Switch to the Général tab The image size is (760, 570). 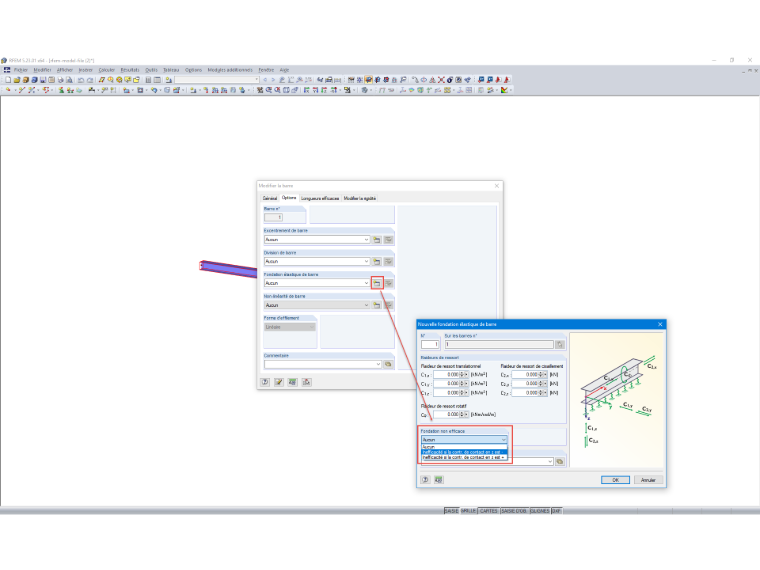tap(270, 198)
